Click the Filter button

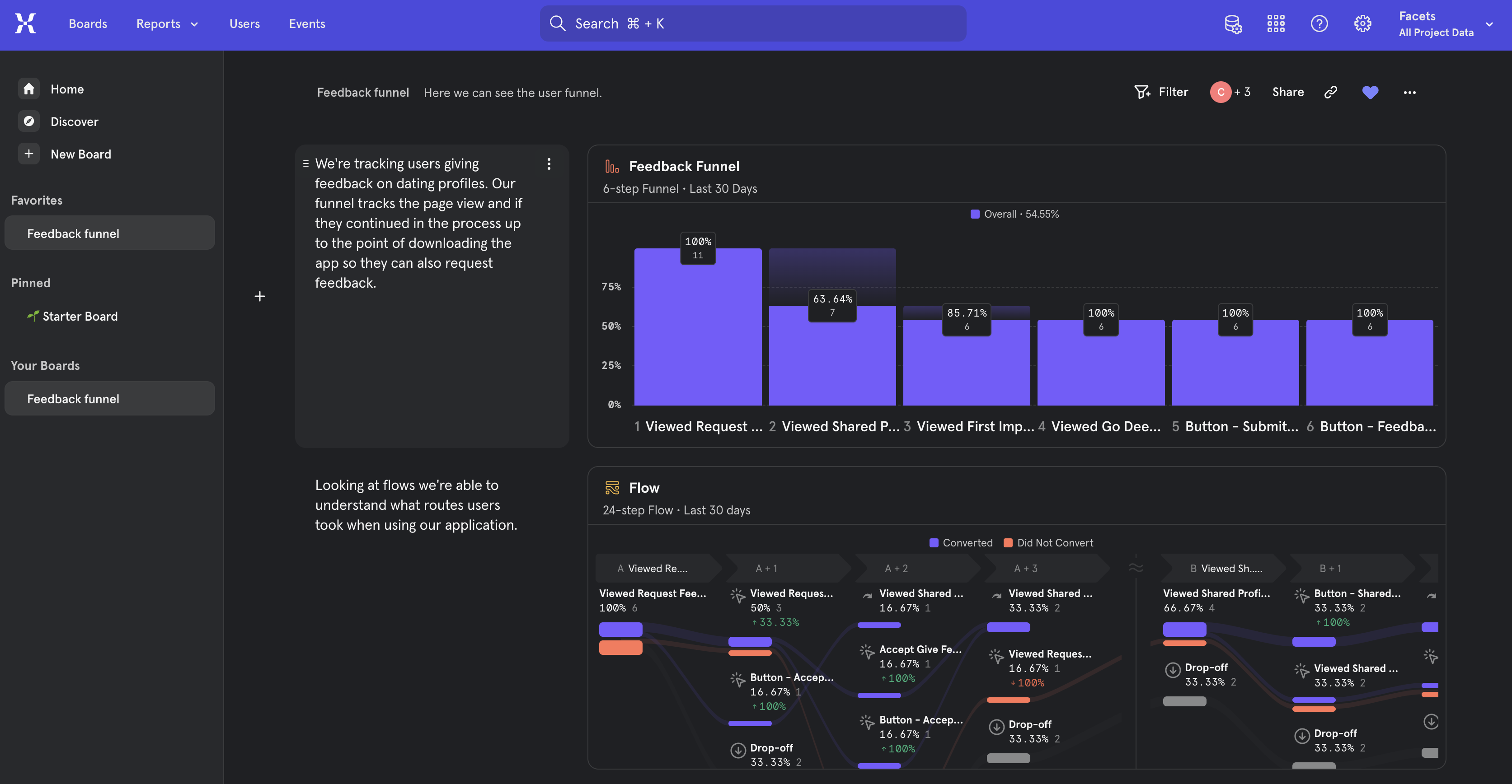1161,92
